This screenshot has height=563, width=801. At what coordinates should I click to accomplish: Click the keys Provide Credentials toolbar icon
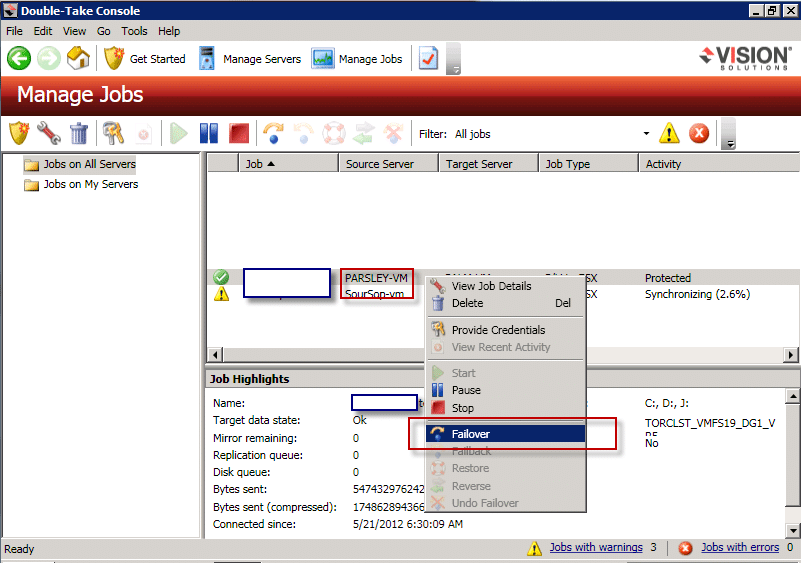[114, 133]
